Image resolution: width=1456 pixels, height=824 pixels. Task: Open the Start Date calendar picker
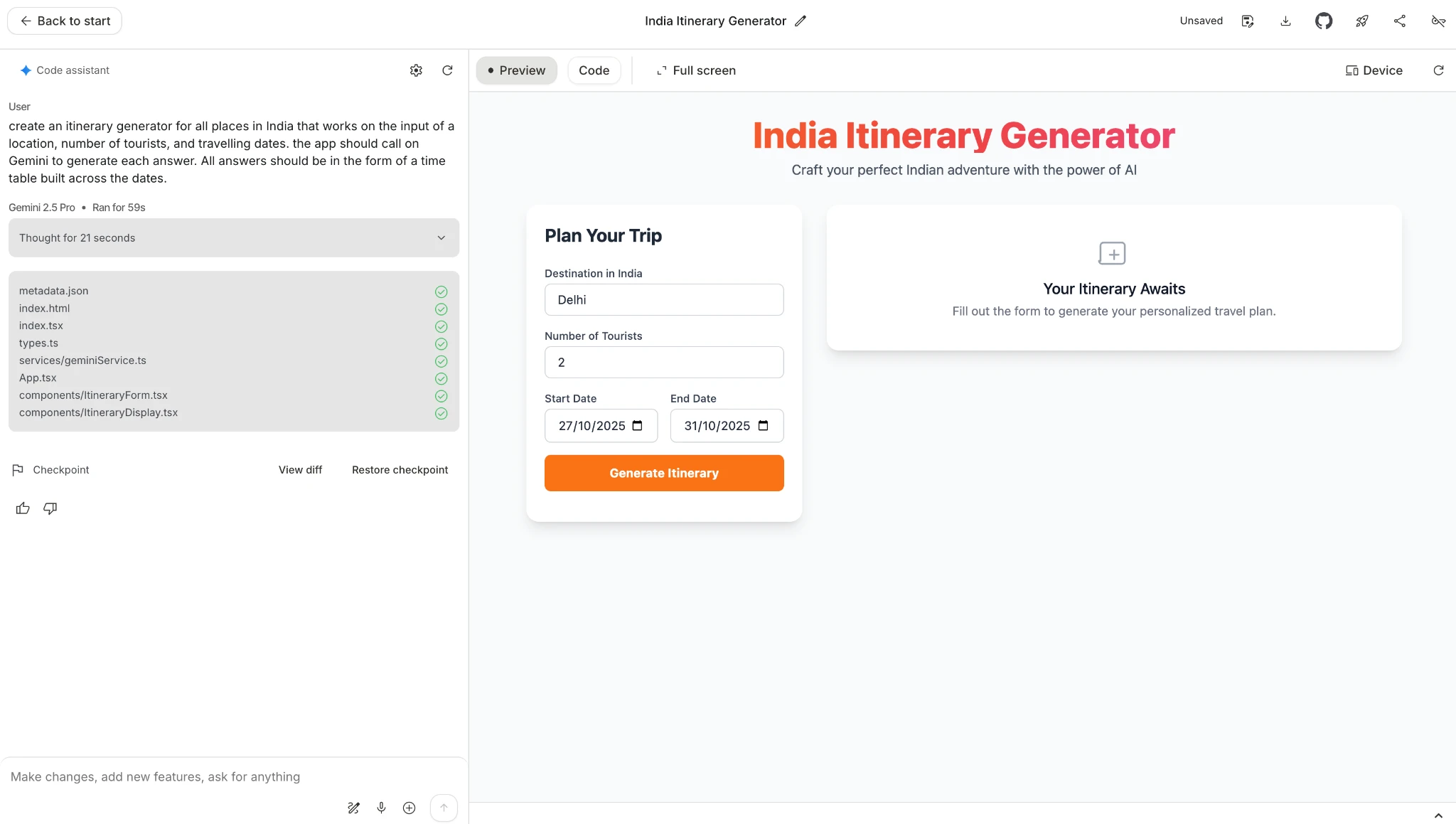coord(638,426)
